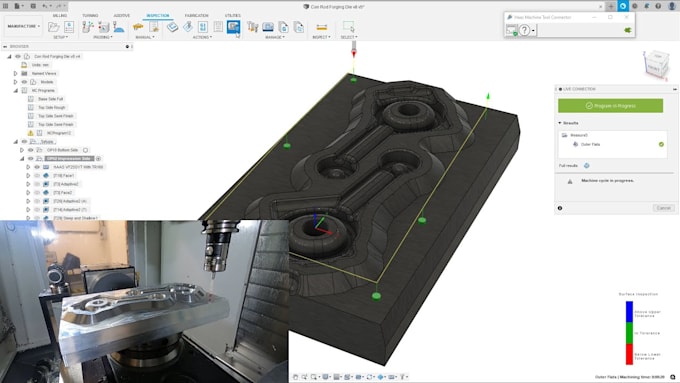680x383 pixels.
Task: Select the Top Side Rough NC program
Action: (52, 108)
